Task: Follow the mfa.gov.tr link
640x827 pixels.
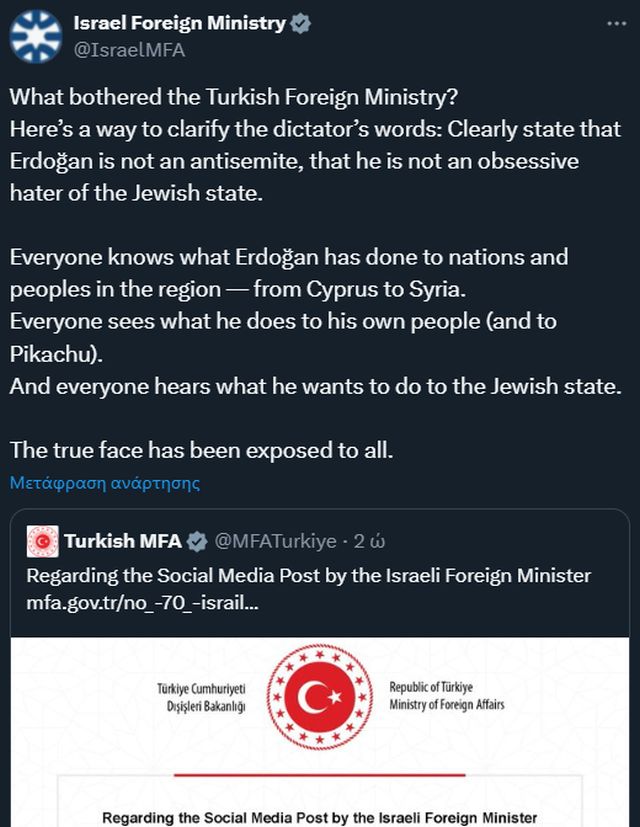Action: click(140, 605)
